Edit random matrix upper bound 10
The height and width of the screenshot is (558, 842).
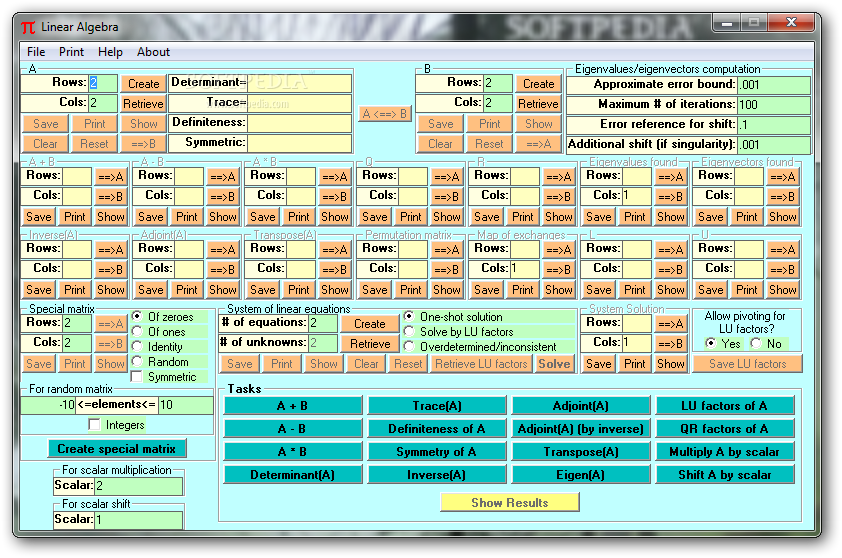185,405
